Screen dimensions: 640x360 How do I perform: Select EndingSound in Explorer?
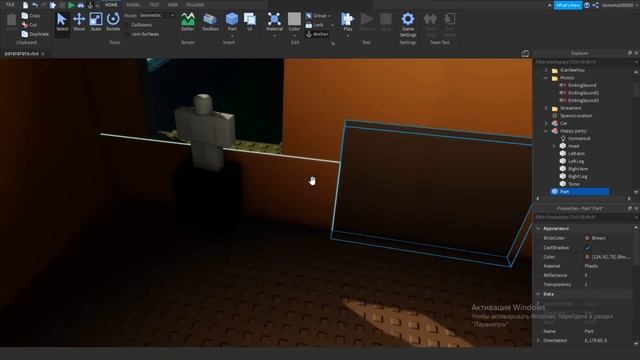[x=582, y=85]
